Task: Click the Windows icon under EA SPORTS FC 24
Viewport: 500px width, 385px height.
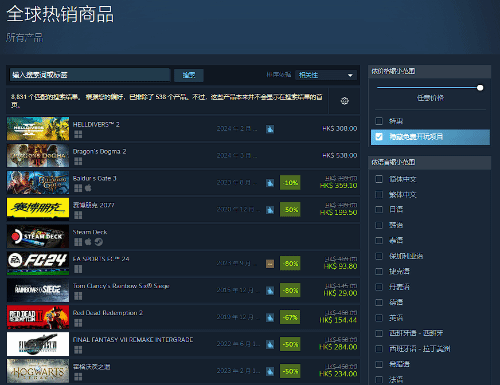Action: [78, 269]
